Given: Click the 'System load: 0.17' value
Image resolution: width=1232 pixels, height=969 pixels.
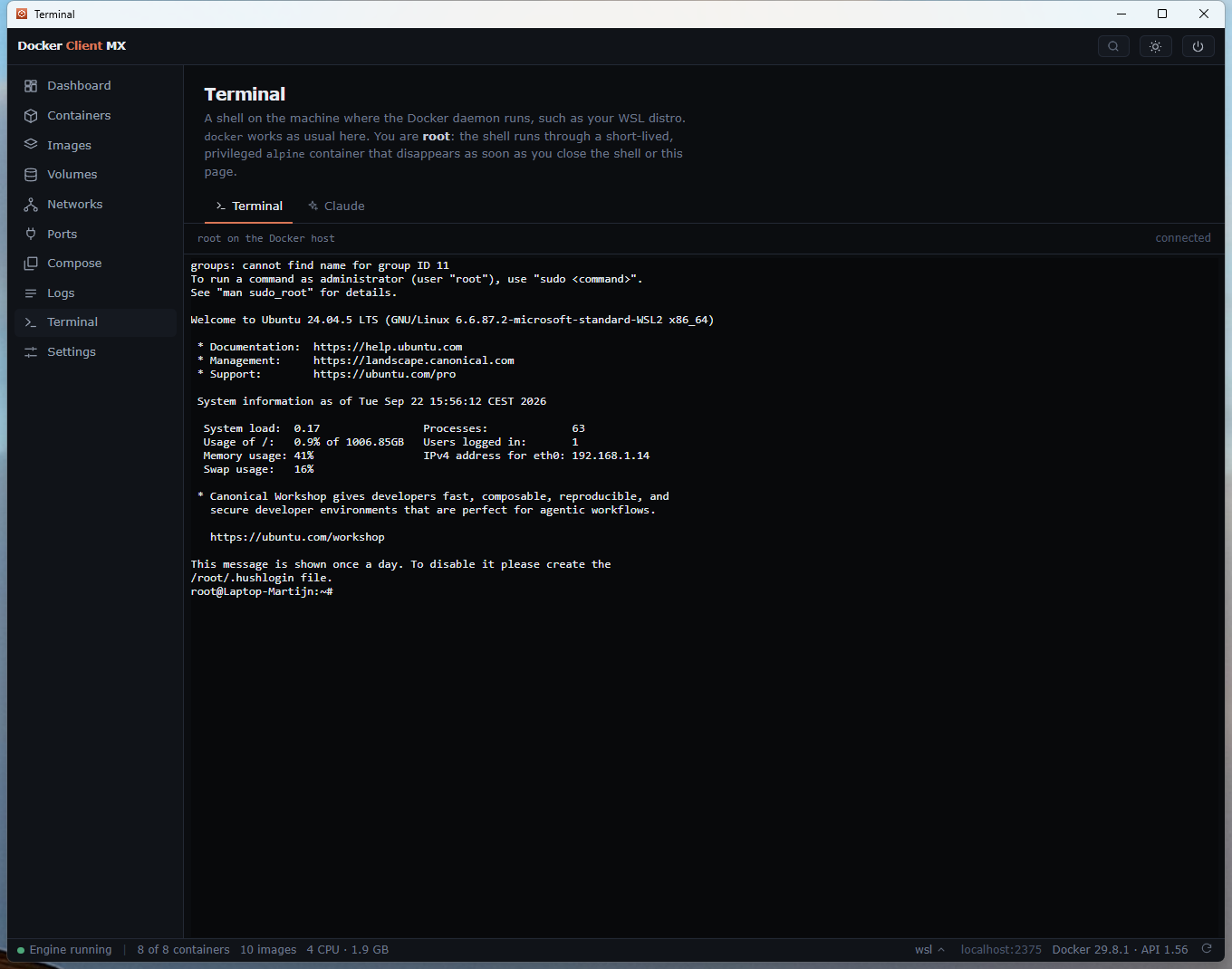Looking at the screenshot, I should point(307,428).
